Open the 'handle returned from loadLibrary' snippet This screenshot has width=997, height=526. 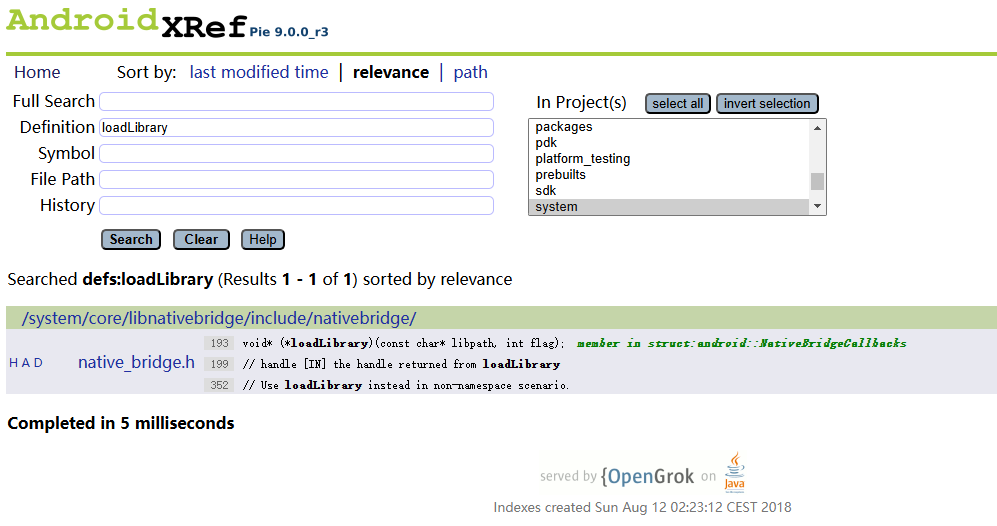[401, 364]
